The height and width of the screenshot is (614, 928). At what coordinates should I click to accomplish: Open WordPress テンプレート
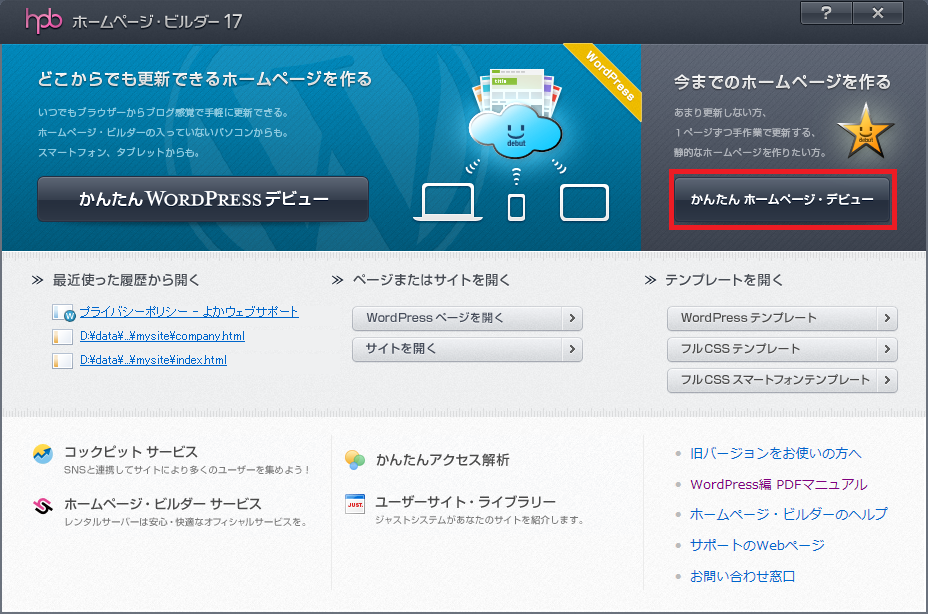pyautogui.click(x=782, y=318)
